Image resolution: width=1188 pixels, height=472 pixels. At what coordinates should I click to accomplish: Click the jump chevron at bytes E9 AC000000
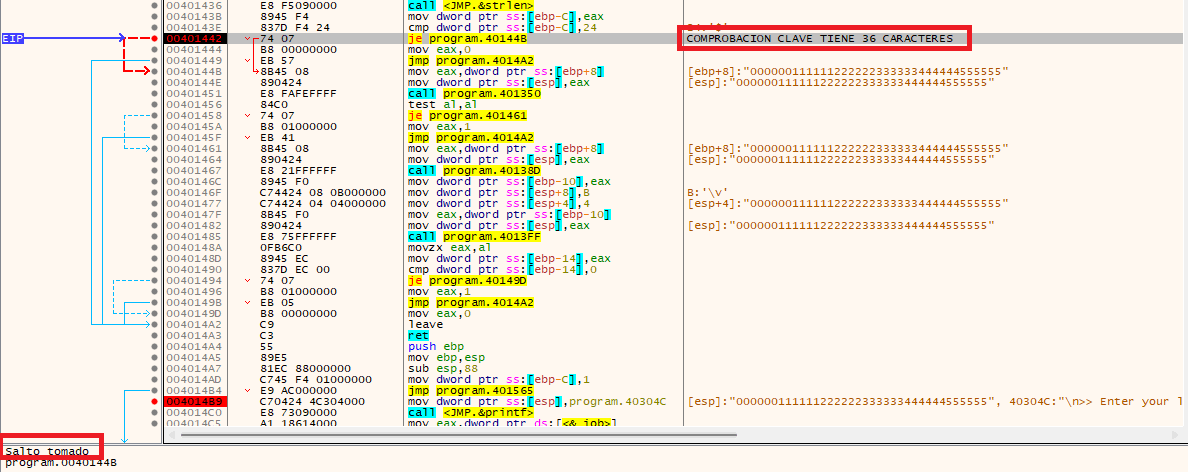point(249,390)
